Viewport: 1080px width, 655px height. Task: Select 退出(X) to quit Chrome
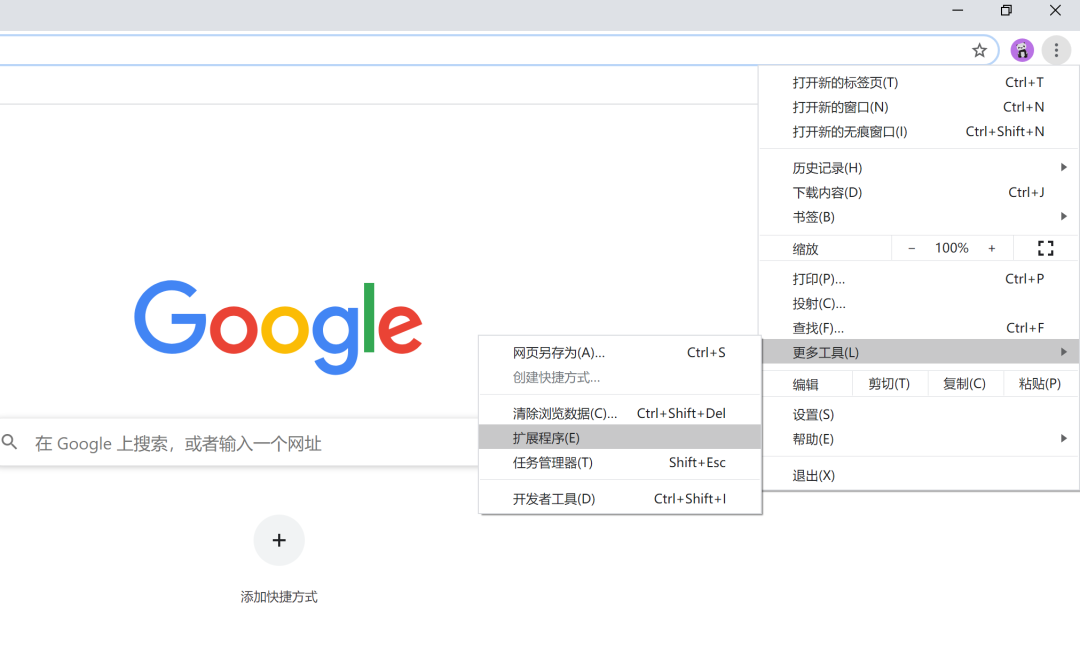point(919,475)
